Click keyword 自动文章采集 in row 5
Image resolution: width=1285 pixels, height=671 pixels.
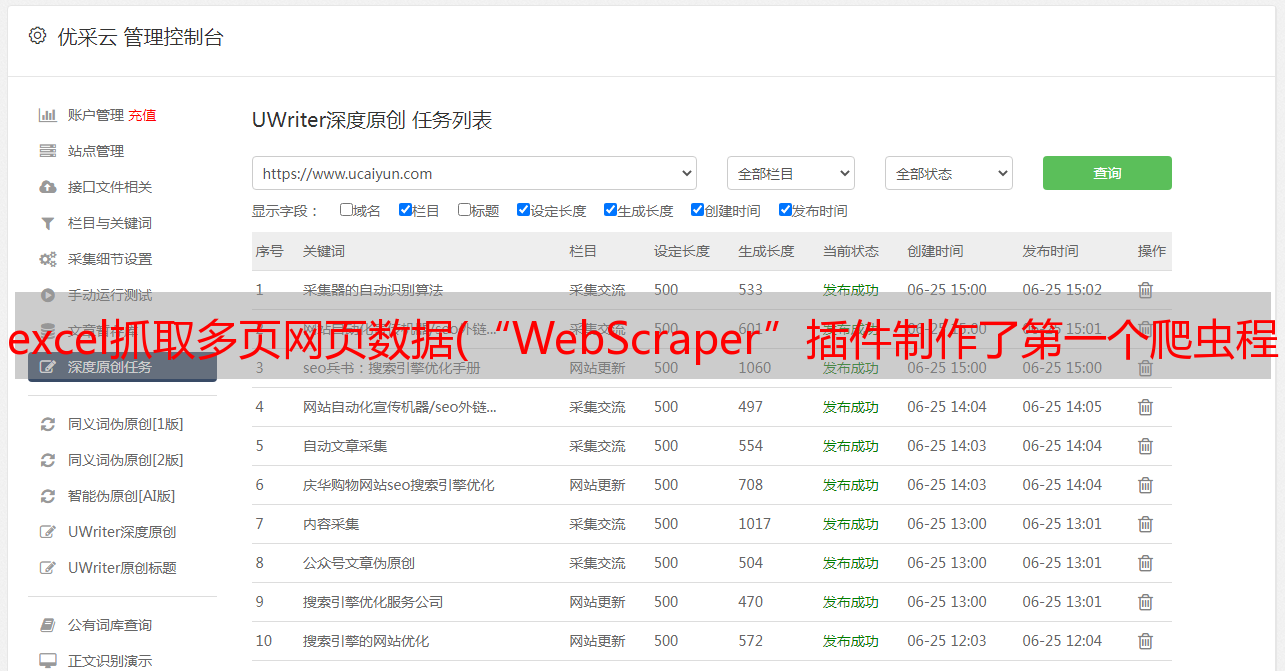tap(345, 446)
